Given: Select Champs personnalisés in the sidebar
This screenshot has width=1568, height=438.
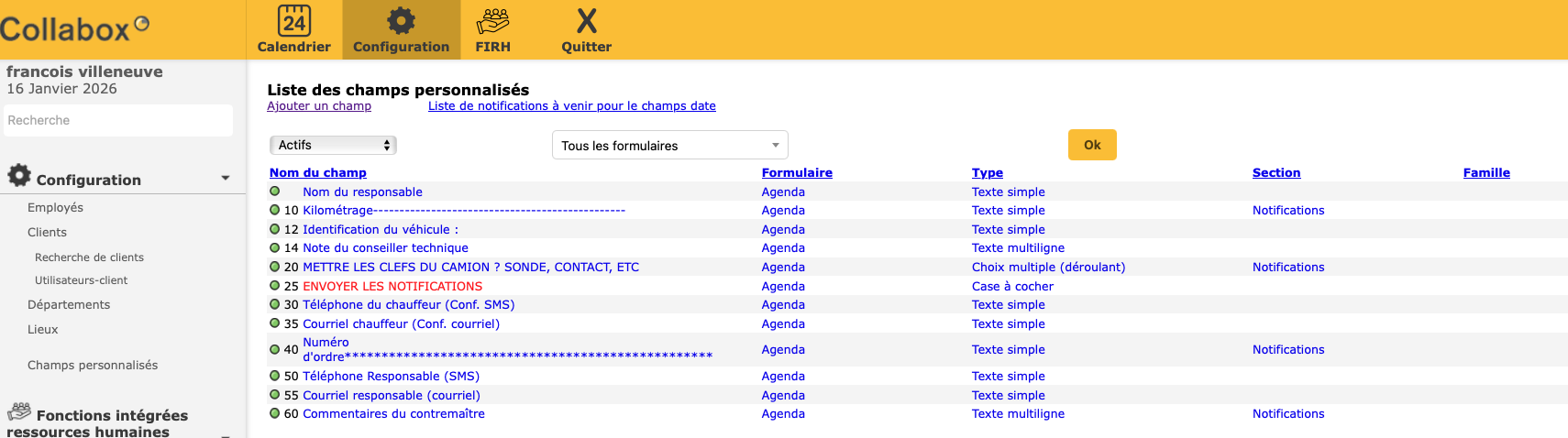Looking at the screenshot, I should click(93, 365).
